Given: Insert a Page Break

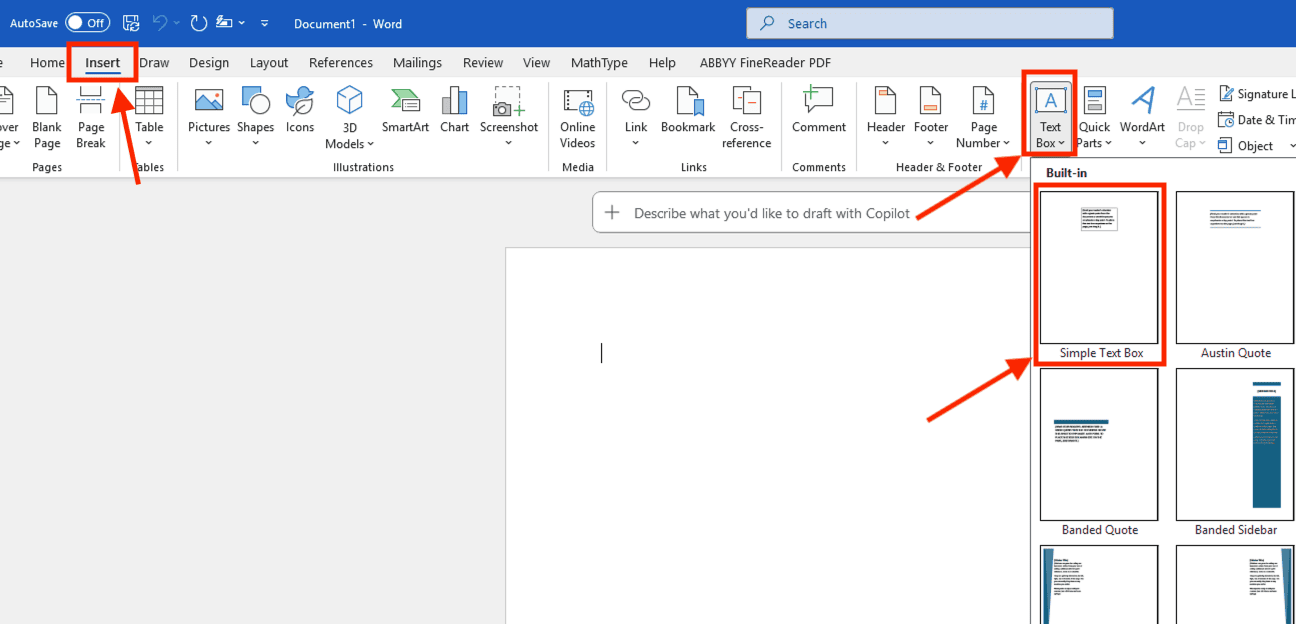Looking at the screenshot, I should (91, 113).
